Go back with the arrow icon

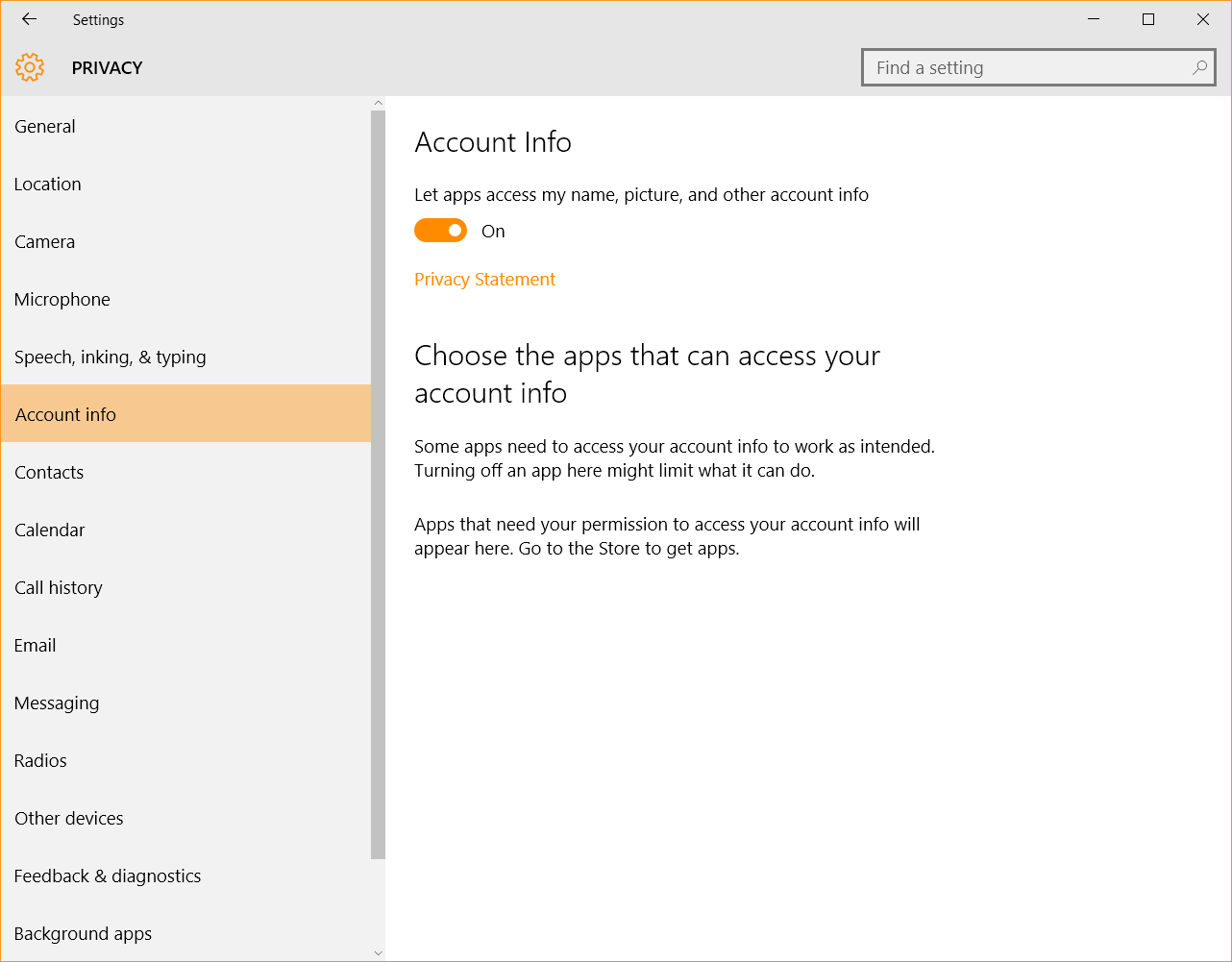pos(29,19)
